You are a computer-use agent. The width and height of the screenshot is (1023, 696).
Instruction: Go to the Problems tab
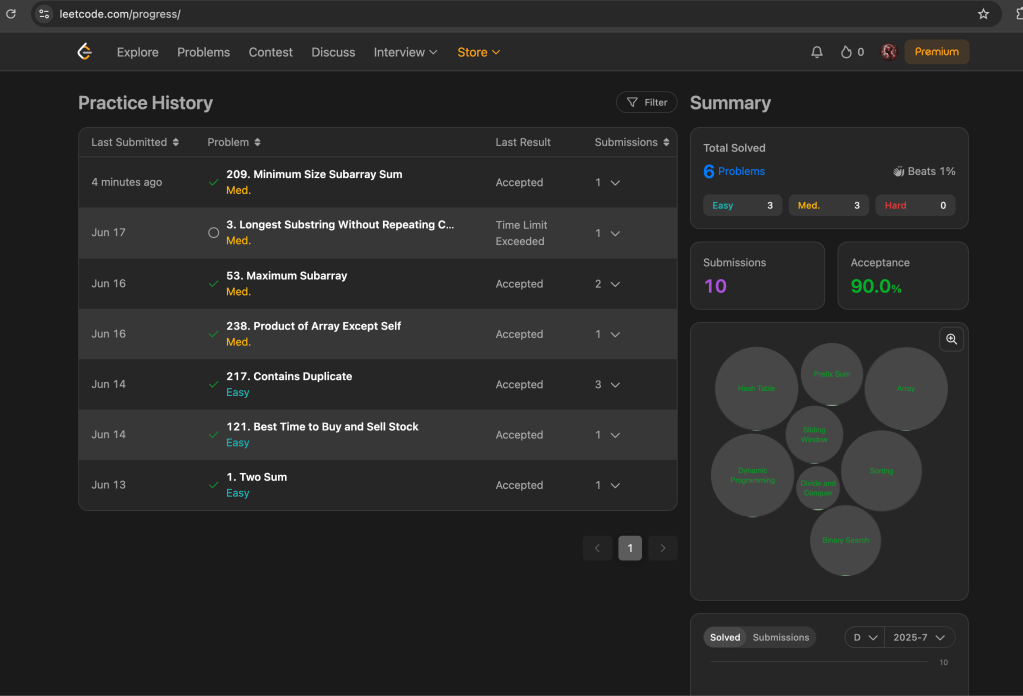[x=203, y=52]
